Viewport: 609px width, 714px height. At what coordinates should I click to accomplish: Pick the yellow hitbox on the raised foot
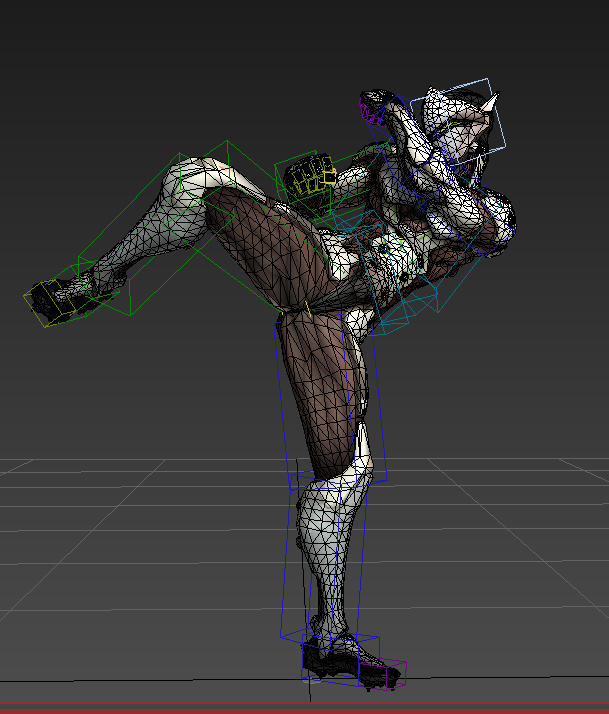pyautogui.click(x=49, y=302)
